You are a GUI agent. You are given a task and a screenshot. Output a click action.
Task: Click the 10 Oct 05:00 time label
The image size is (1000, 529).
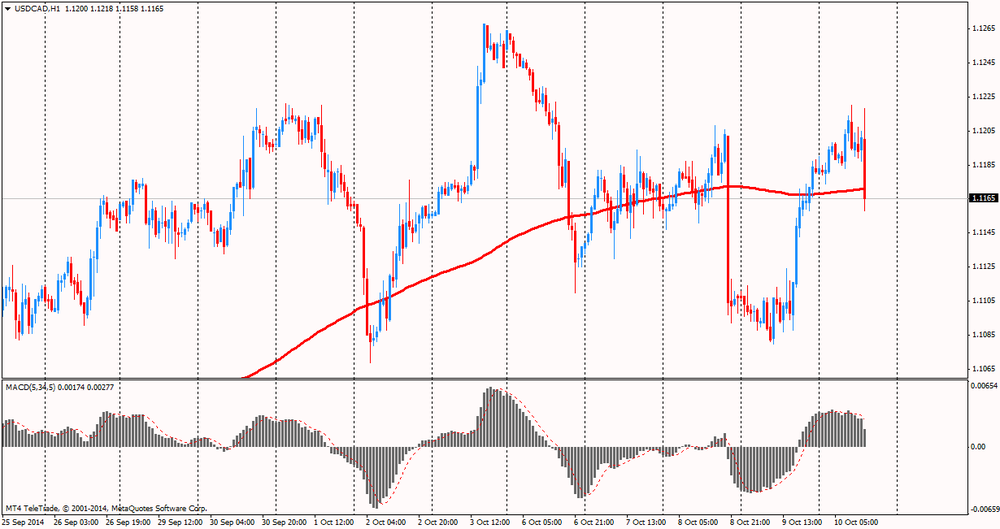(857, 521)
